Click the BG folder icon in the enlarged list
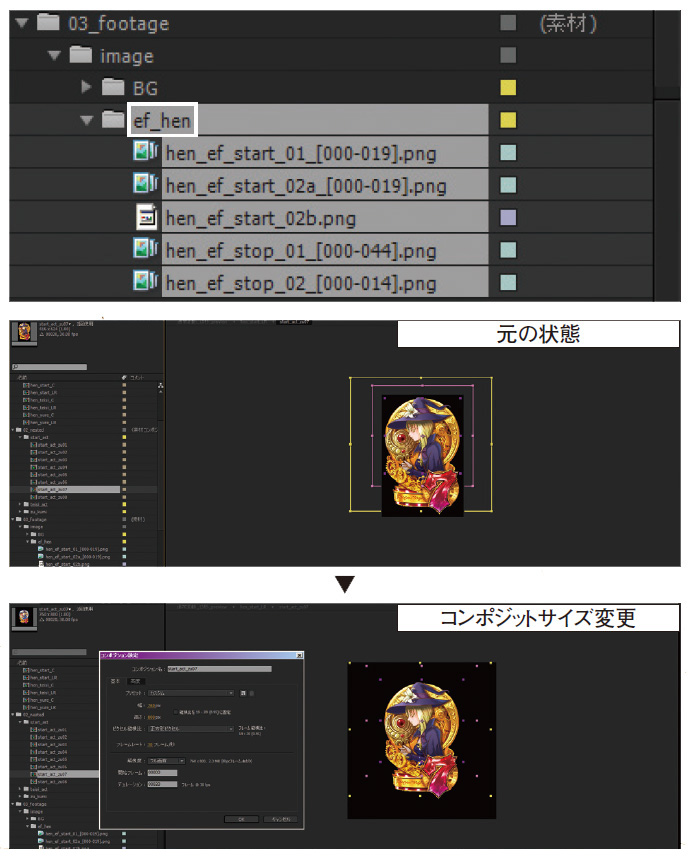Image resolution: width=689 pixels, height=861 pixels. click(x=113, y=87)
